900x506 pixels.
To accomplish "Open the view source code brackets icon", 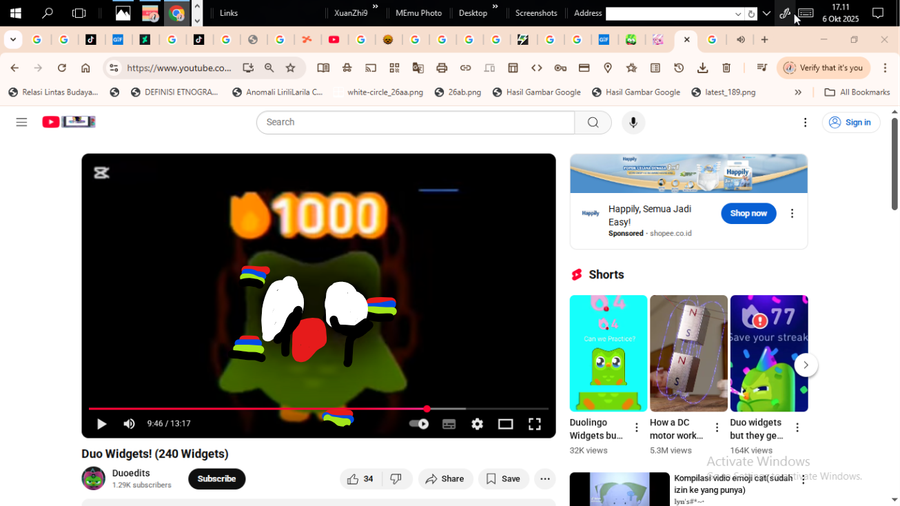I will (x=537, y=68).
